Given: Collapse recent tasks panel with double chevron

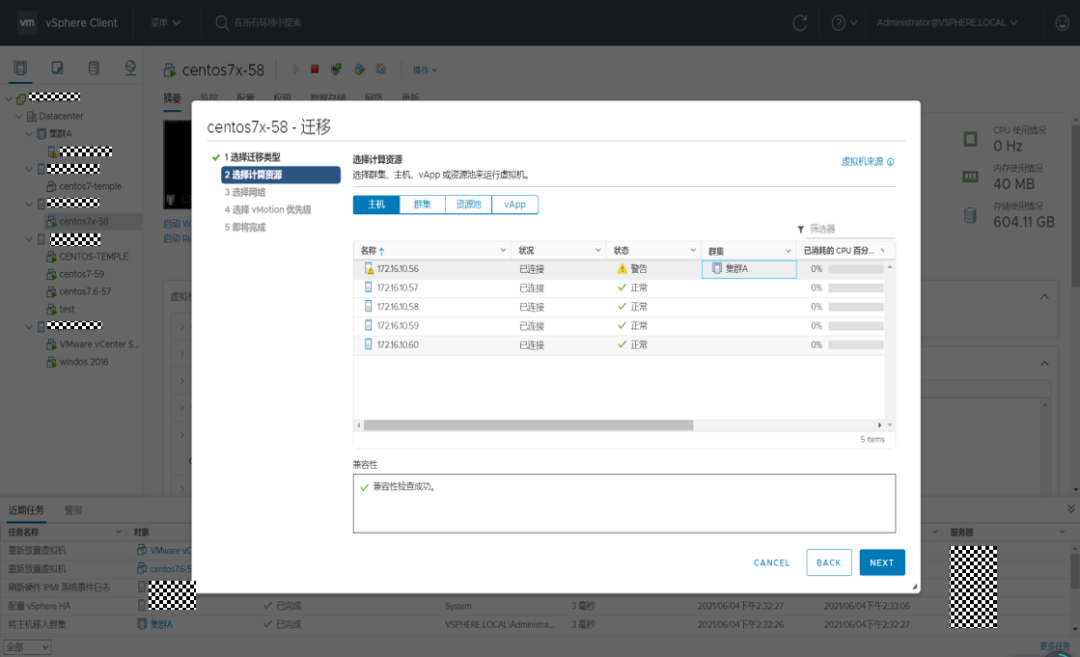Looking at the screenshot, I should point(1070,508).
